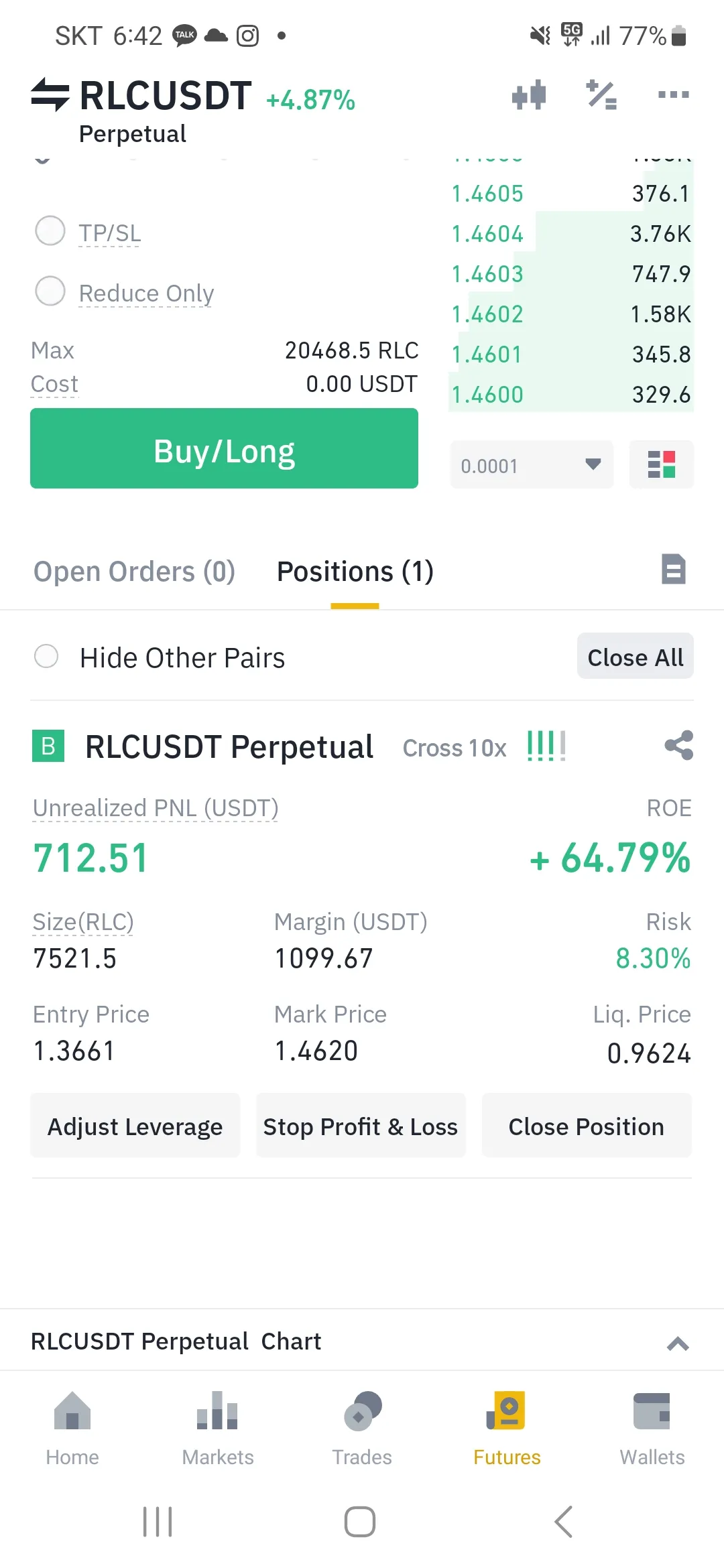Open the 0.0001 price precision dropdown
This screenshot has height=1568, width=724.
pyautogui.click(x=532, y=464)
